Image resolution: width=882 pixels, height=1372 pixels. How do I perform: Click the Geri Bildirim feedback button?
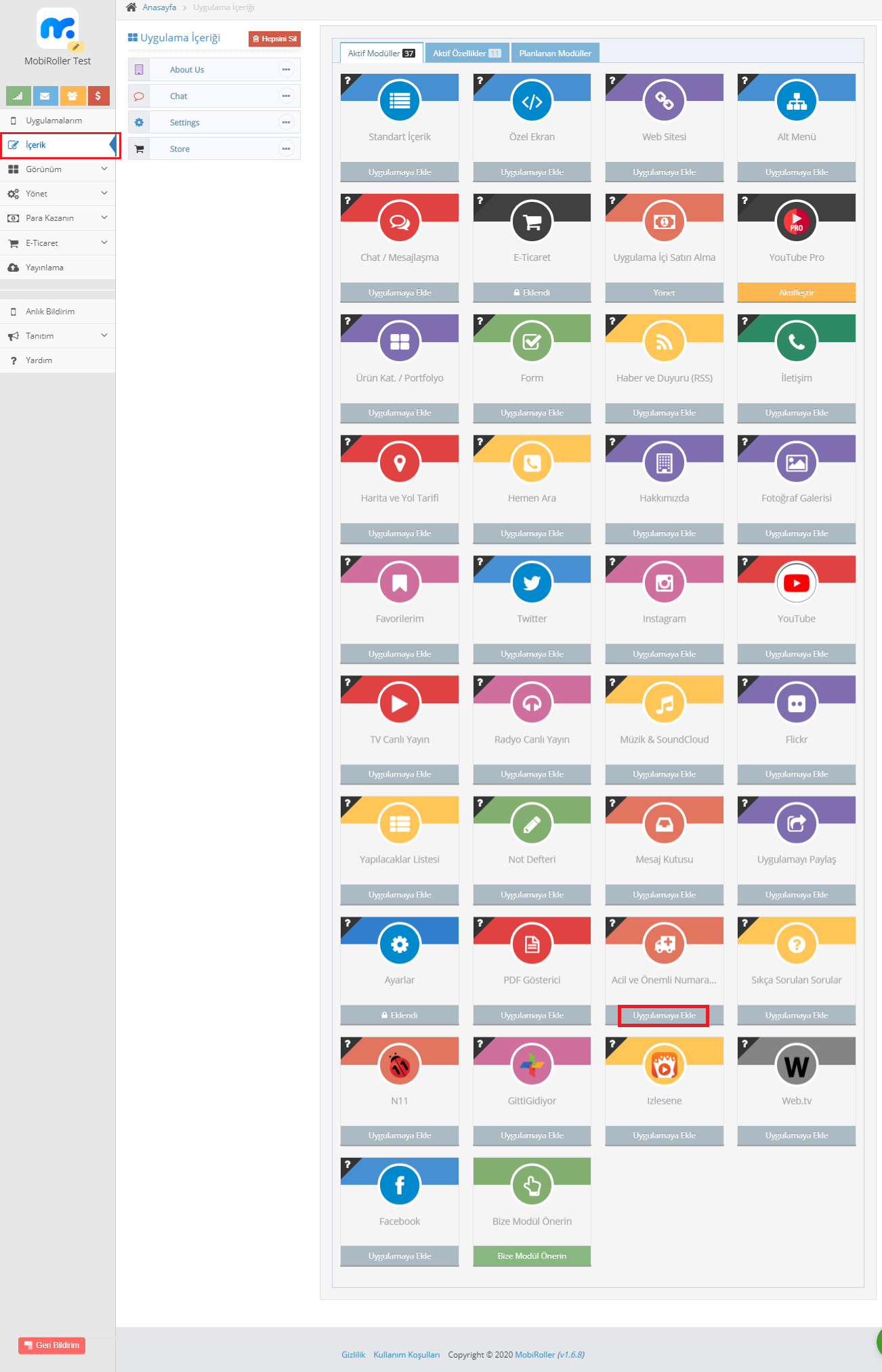[52, 1346]
